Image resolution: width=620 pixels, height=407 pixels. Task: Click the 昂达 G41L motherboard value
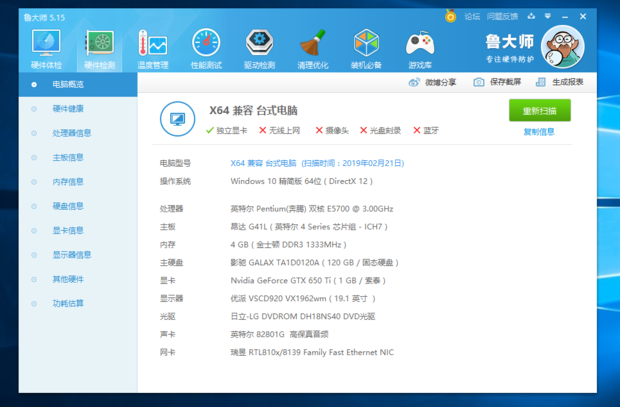pyautogui.click(x=309, y=227)
